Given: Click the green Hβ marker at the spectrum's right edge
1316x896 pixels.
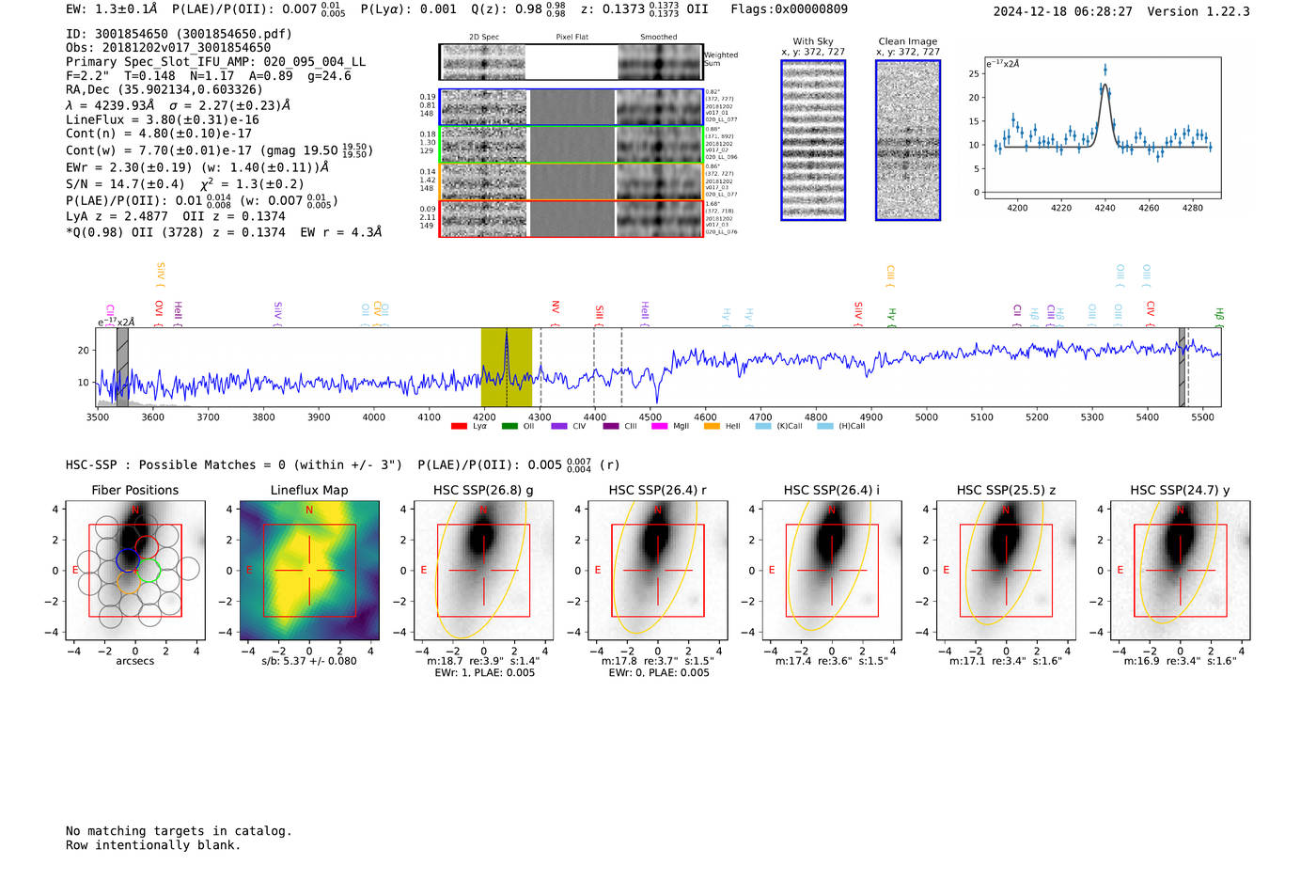Looking at the screenshot, I should [1219, 317].
